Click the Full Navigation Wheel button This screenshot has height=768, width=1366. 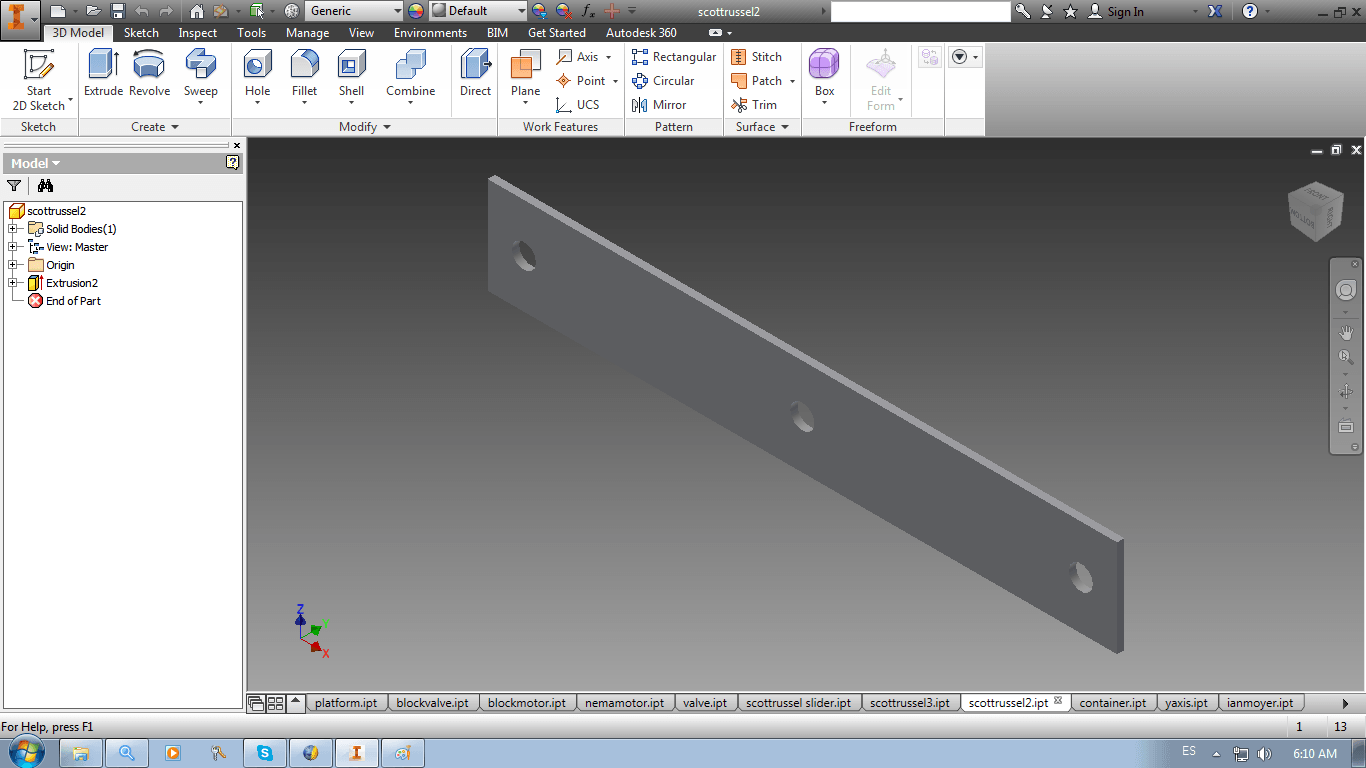(1346, 290)
